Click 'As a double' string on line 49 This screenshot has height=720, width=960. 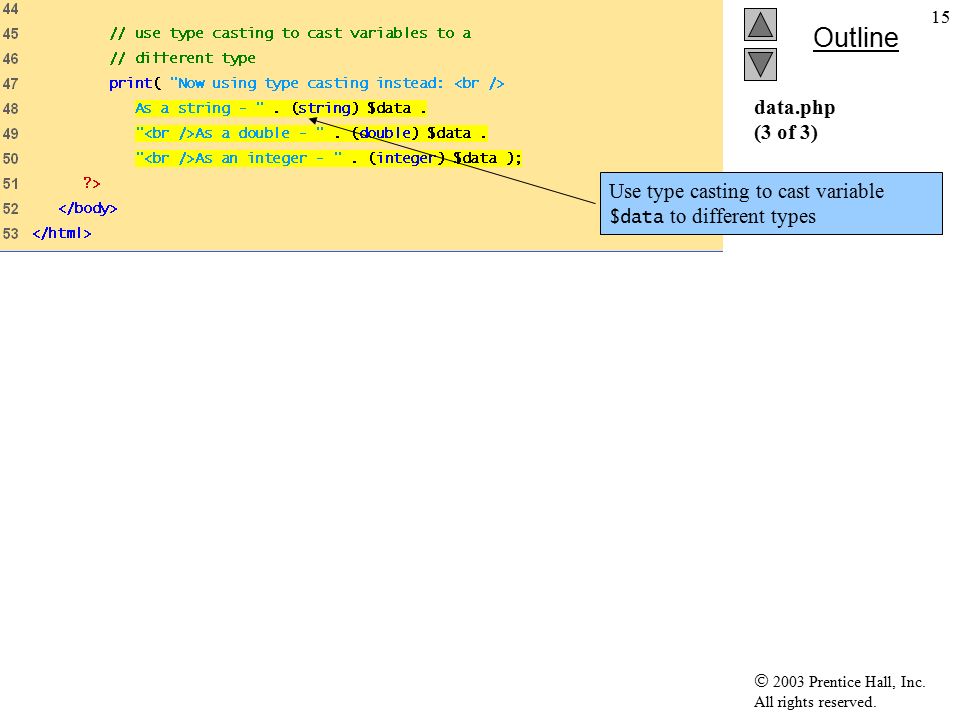coord(242,133)
